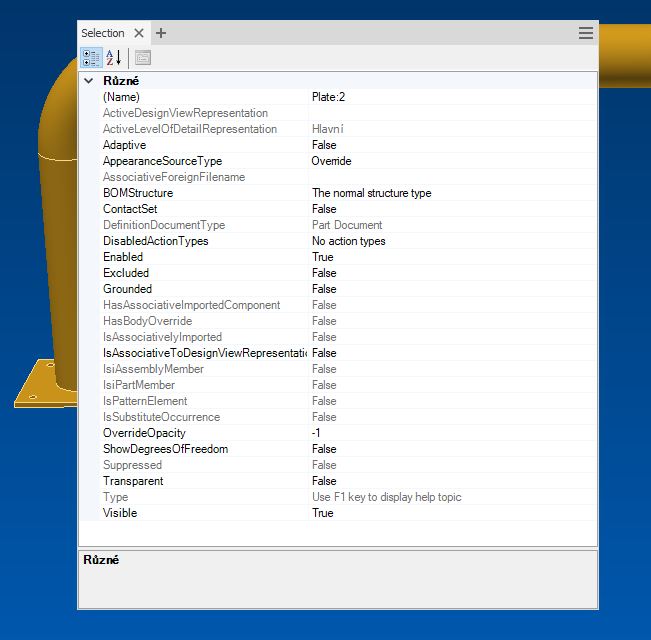Image resolution: width=651 pixels, height=640 pixels.
Task: Select the Excluded property
Action: (x=126, y=273)
